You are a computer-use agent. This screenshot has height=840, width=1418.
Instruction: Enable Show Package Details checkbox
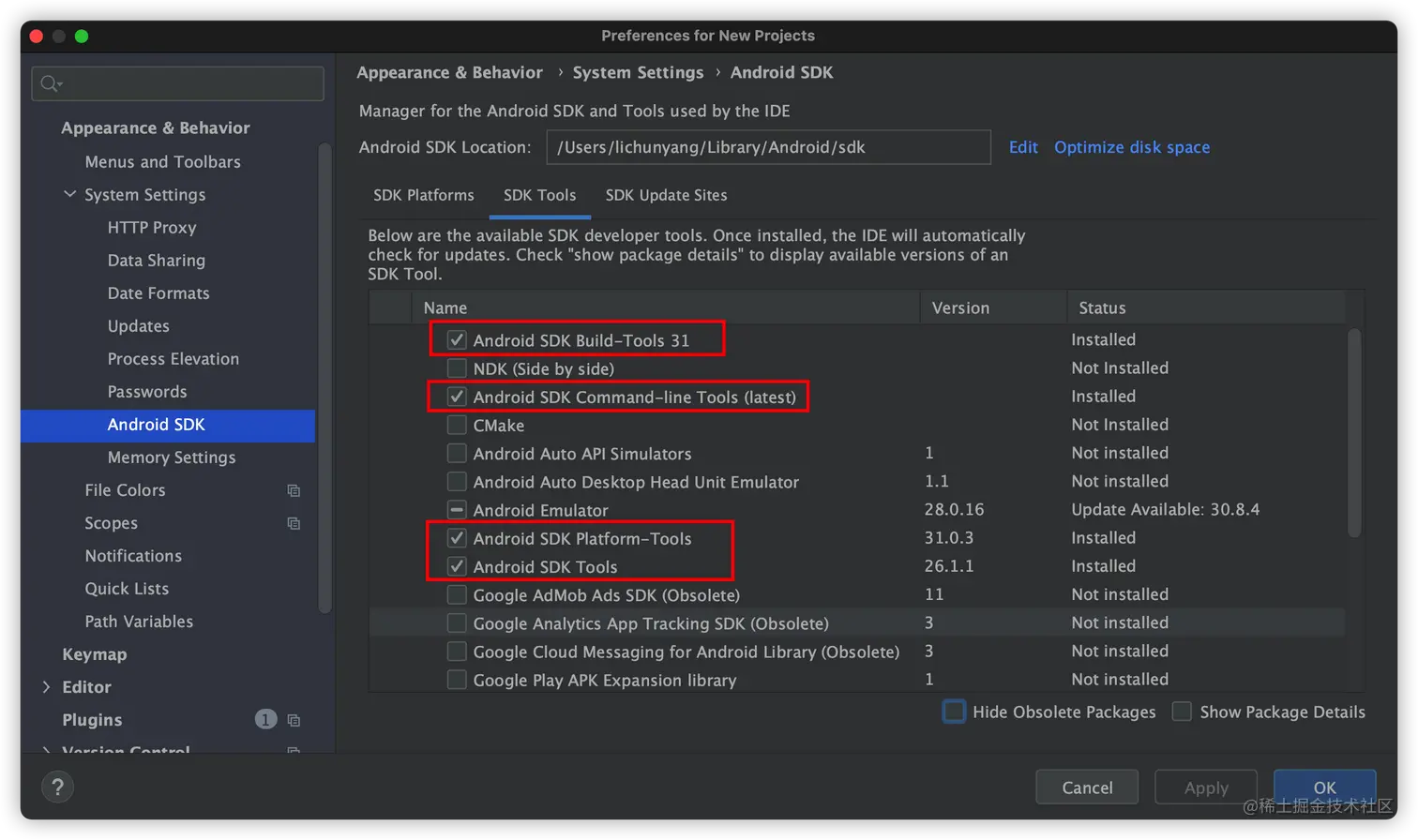click(x=1183, y=712)
